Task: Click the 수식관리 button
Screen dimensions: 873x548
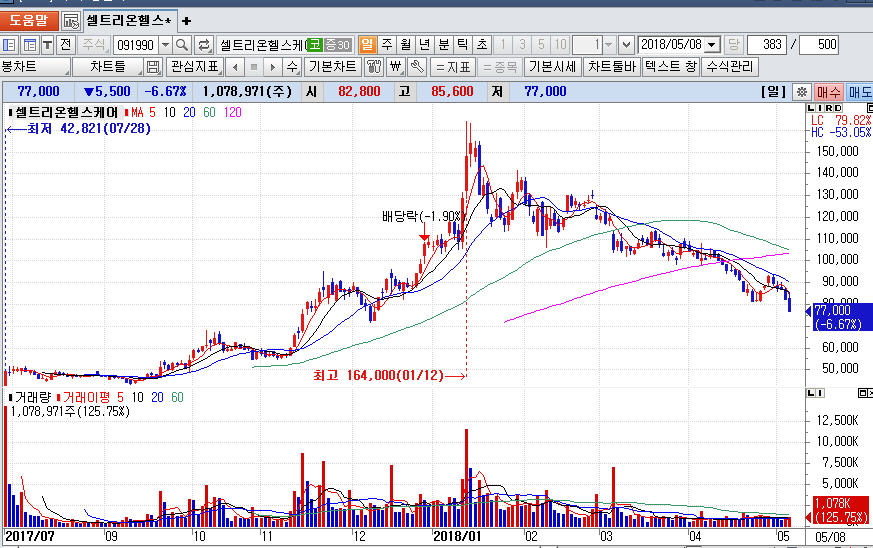Action: [x=730, y=67]
